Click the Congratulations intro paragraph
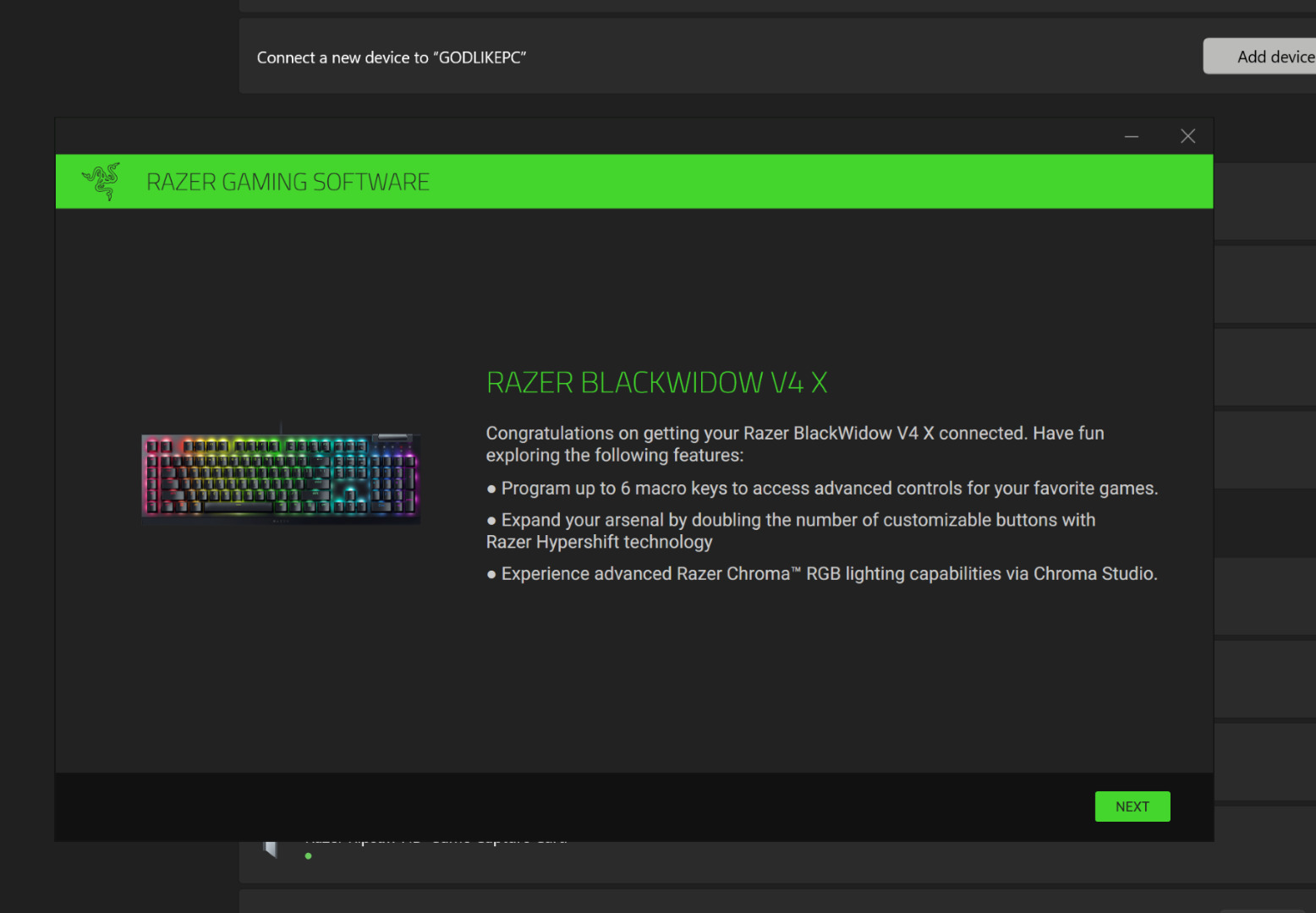Screen dimensions: 1316x913 pyautogui.click(x=794, y=444)
